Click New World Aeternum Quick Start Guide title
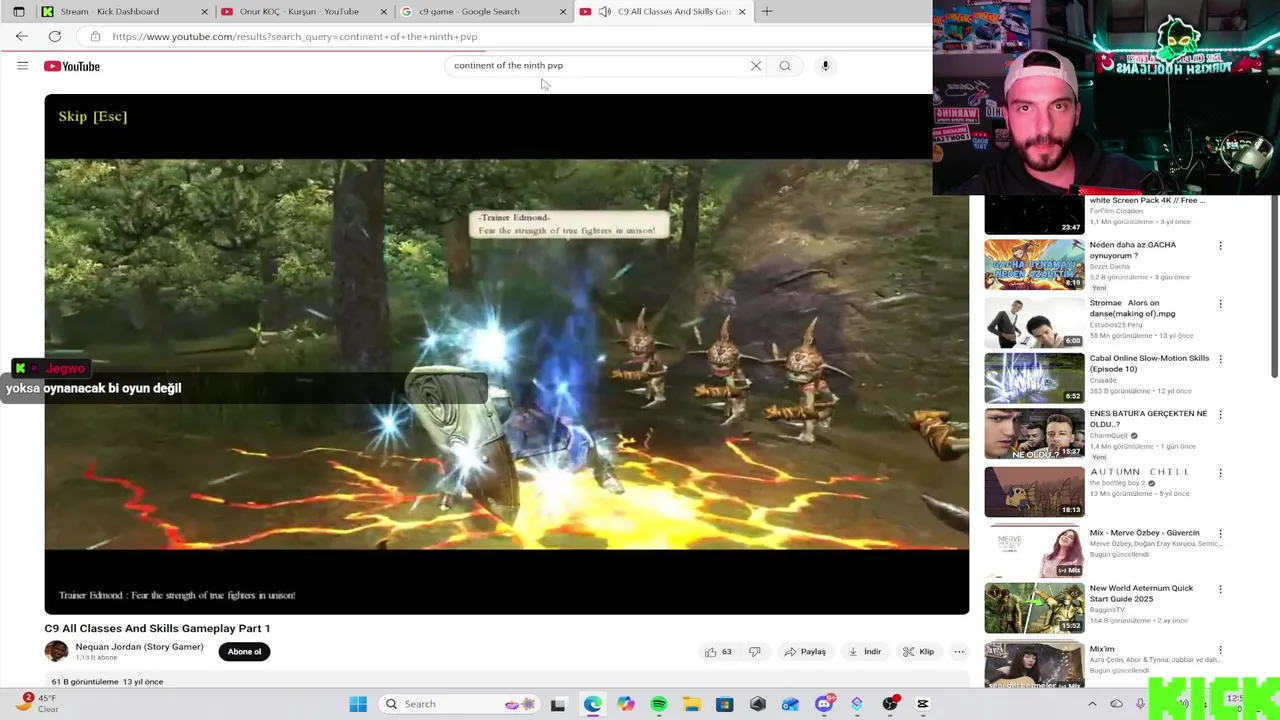The width and height of the screenshot is (1280, 720). 1141,594
